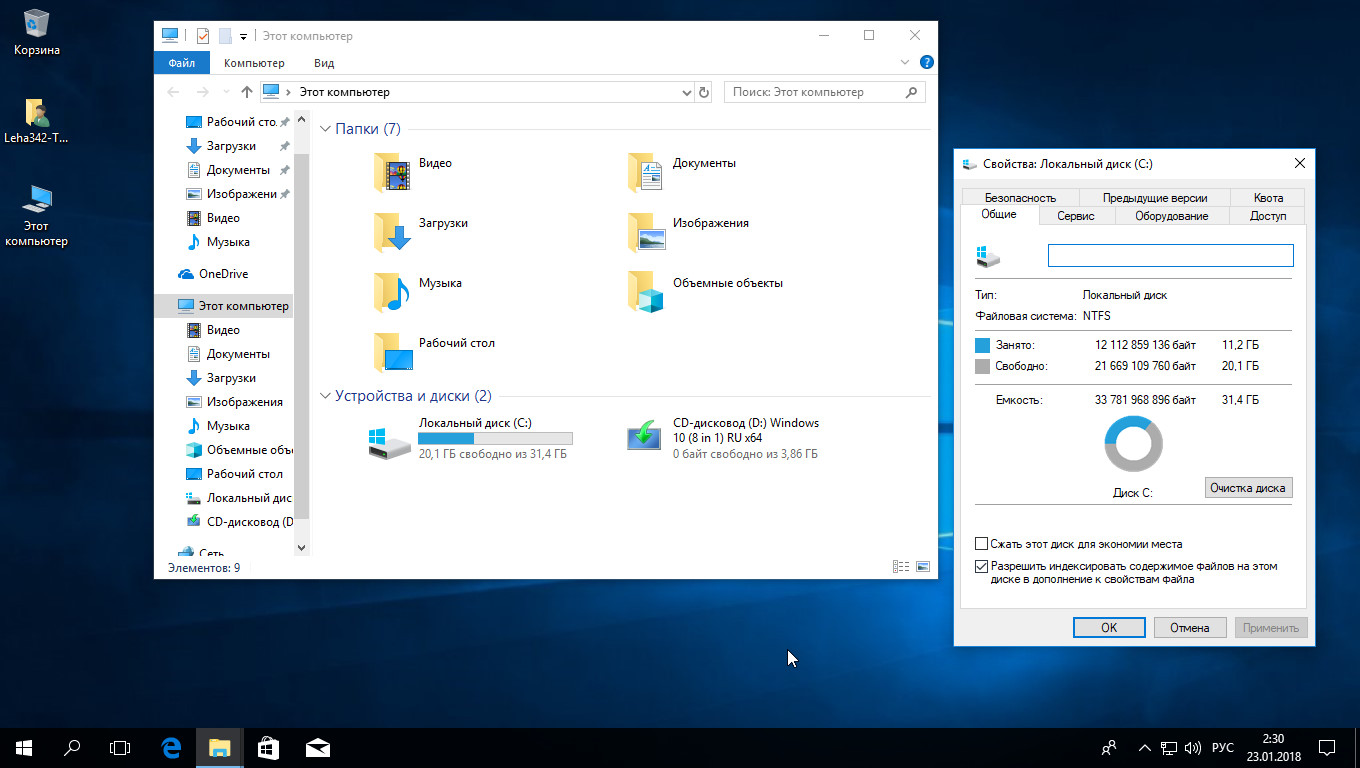Viewport: 1360px width, 768px height.
Task: Select the CD-дисковод (D:) drive icon
Action: [645, 437]
